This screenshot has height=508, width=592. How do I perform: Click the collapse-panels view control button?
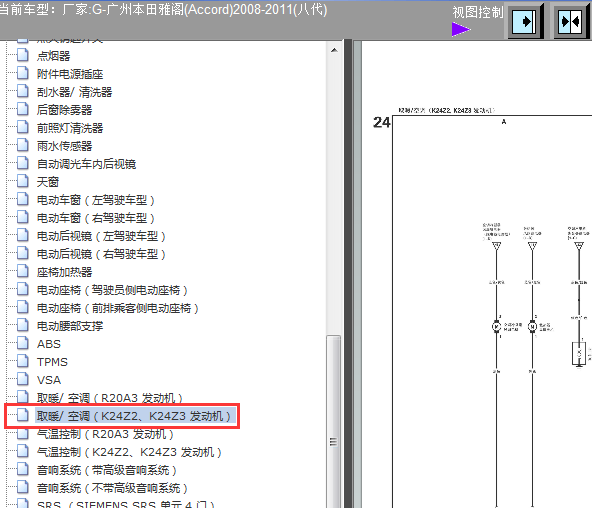pos(571,21)
